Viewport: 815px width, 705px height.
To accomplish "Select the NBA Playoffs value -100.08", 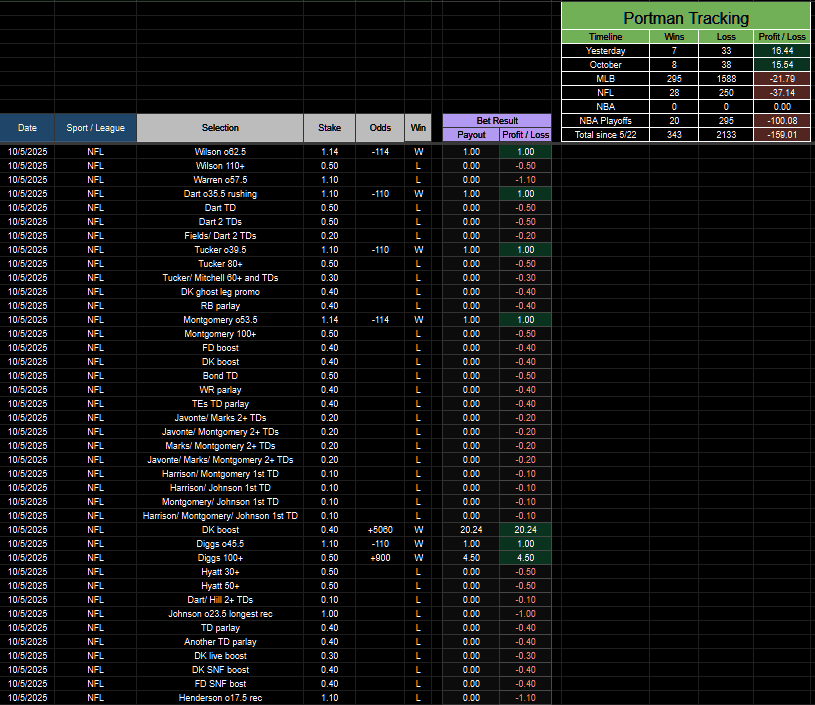I will tap(782, 121).
